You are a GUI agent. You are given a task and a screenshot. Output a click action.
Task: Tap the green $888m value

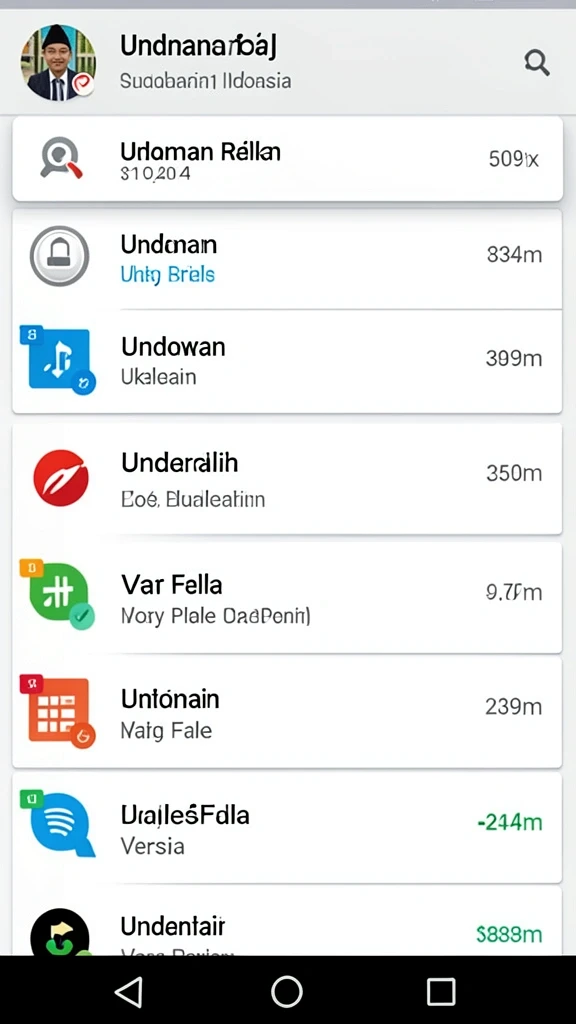tap(509, 935)
